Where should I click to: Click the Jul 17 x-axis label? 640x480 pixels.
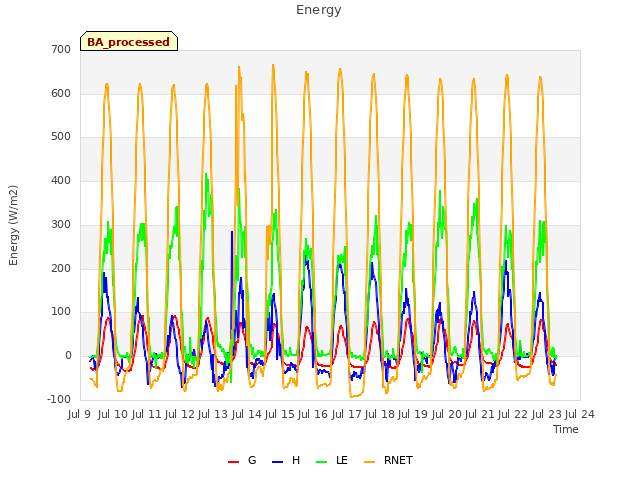346,414
